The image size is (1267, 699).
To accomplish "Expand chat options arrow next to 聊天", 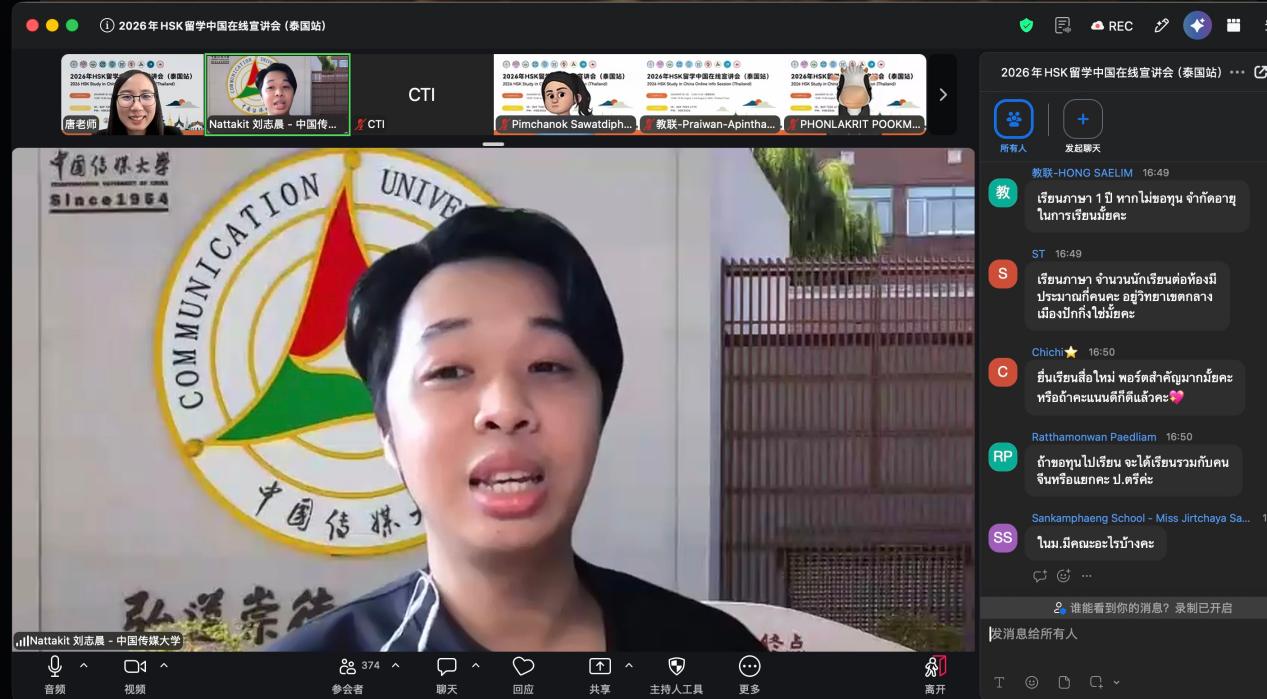I will (x=476, y=665).
